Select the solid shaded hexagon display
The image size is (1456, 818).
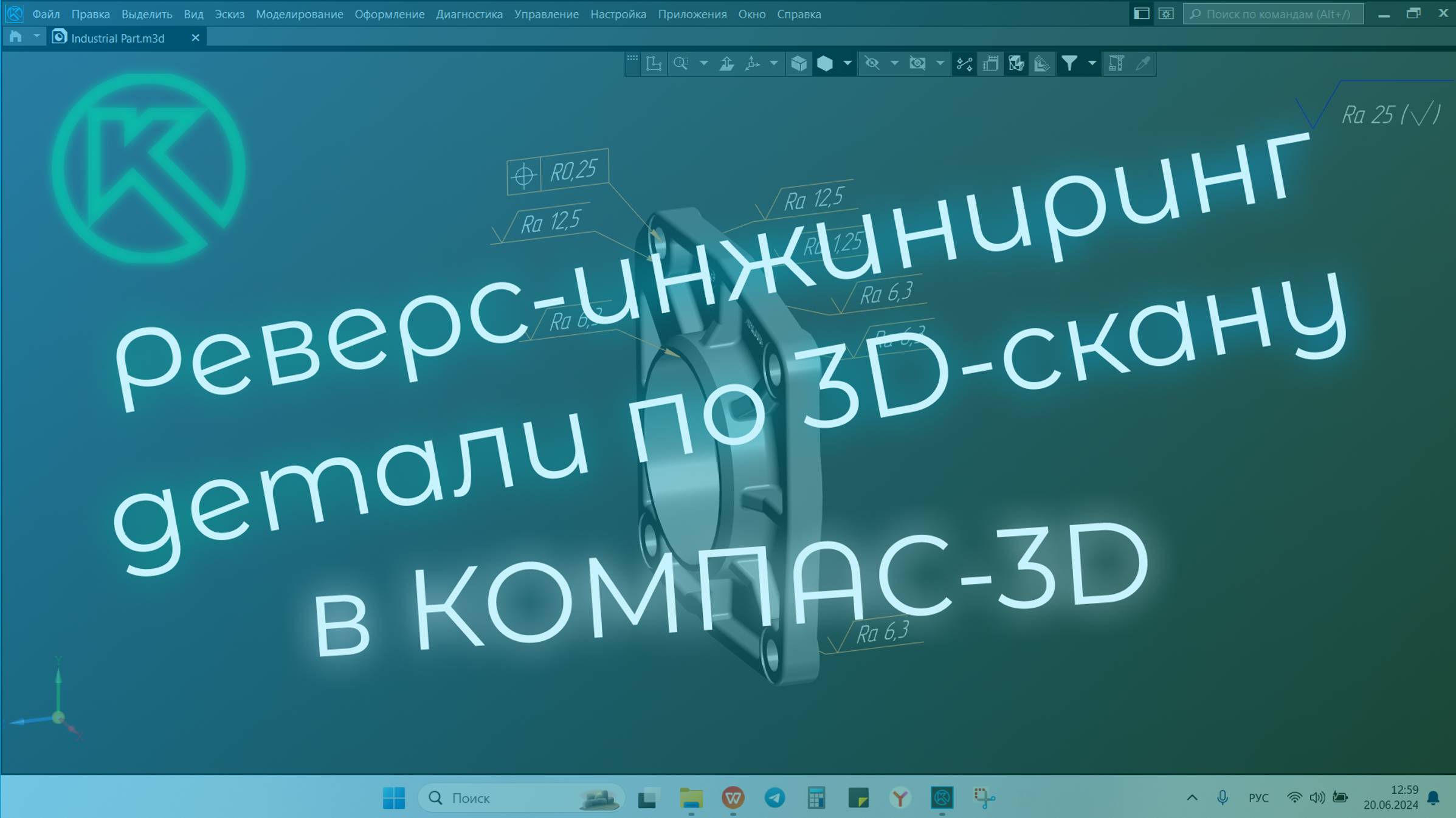(825, 63)
